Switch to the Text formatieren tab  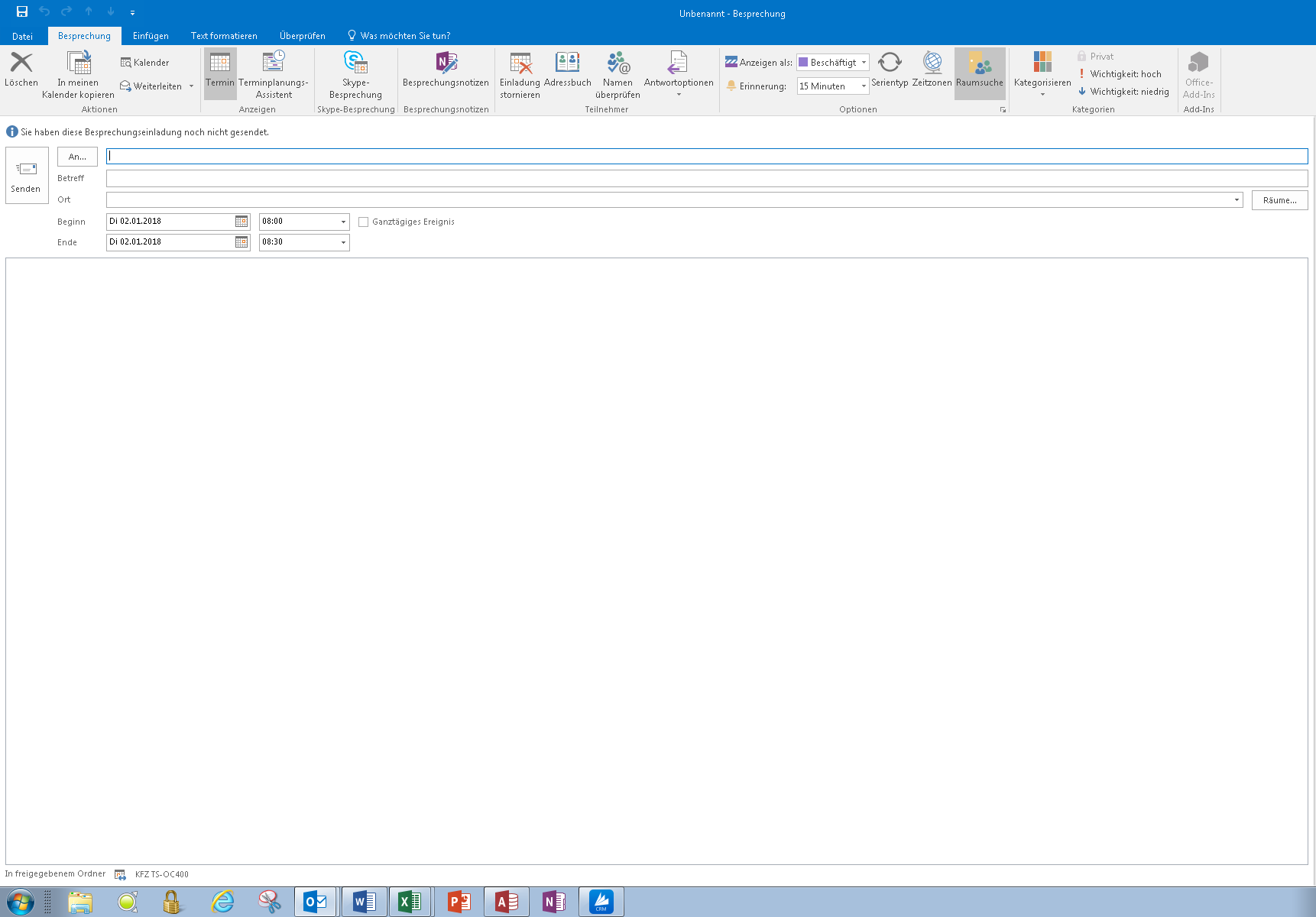pos(224,36)
